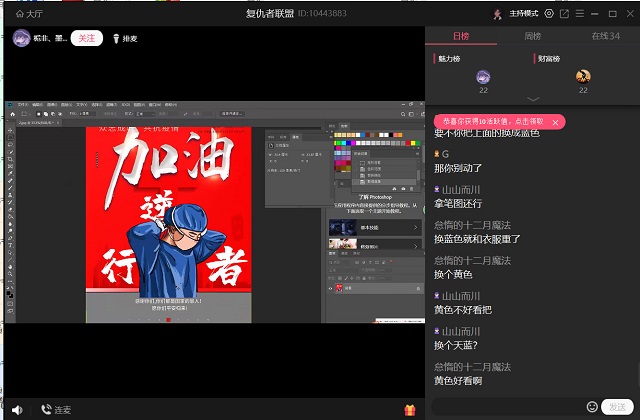This screenshot has height=420, width=640.
Task: Expand the ranking panel chevron
Action: point(533,99)
